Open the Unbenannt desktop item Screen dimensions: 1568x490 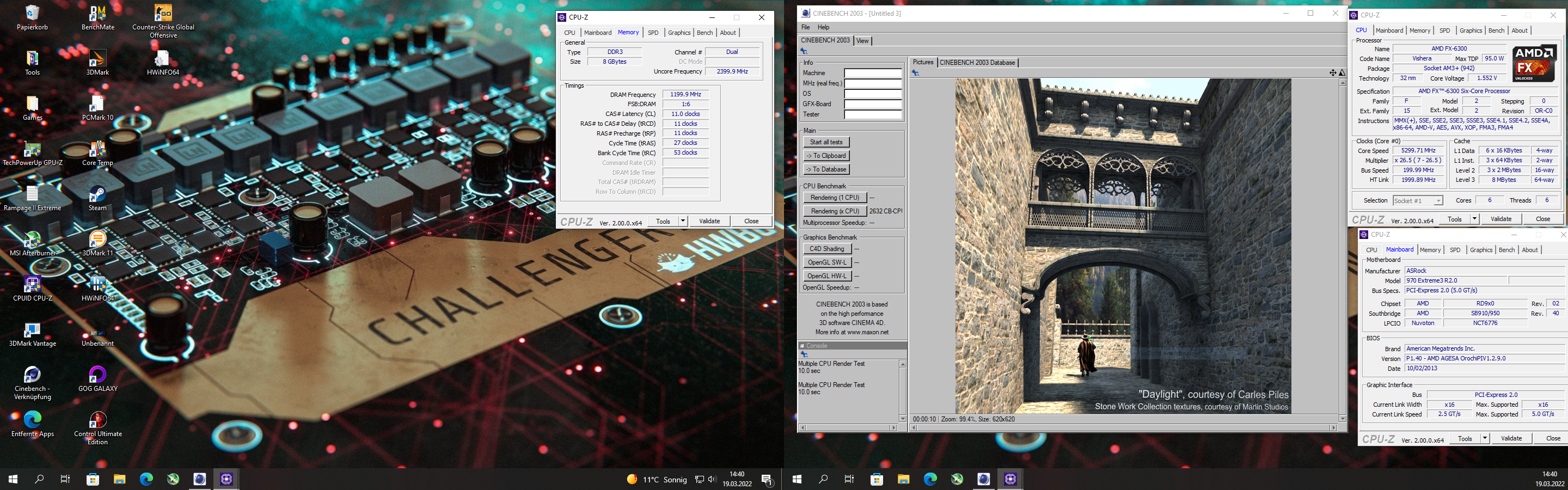tap(97, 338)
